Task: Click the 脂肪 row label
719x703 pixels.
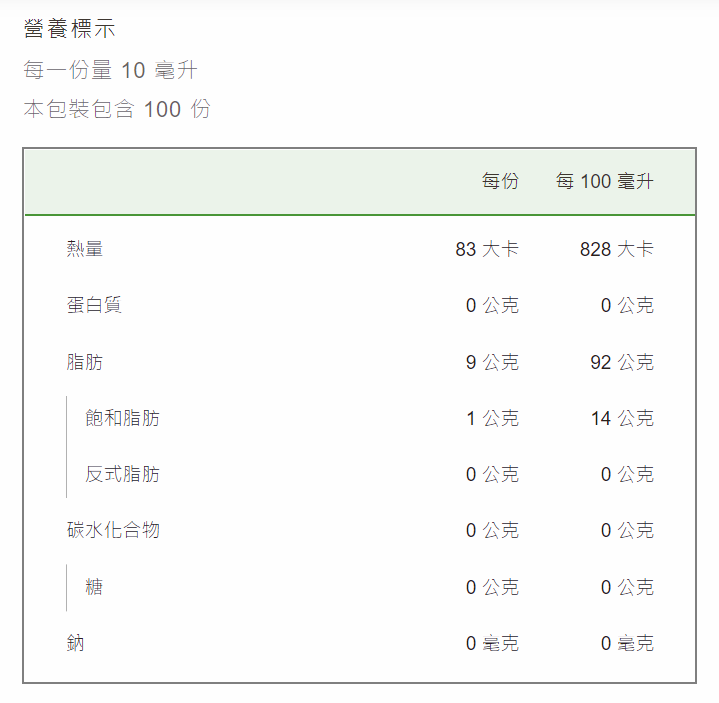Action: [x=85, y=362]
